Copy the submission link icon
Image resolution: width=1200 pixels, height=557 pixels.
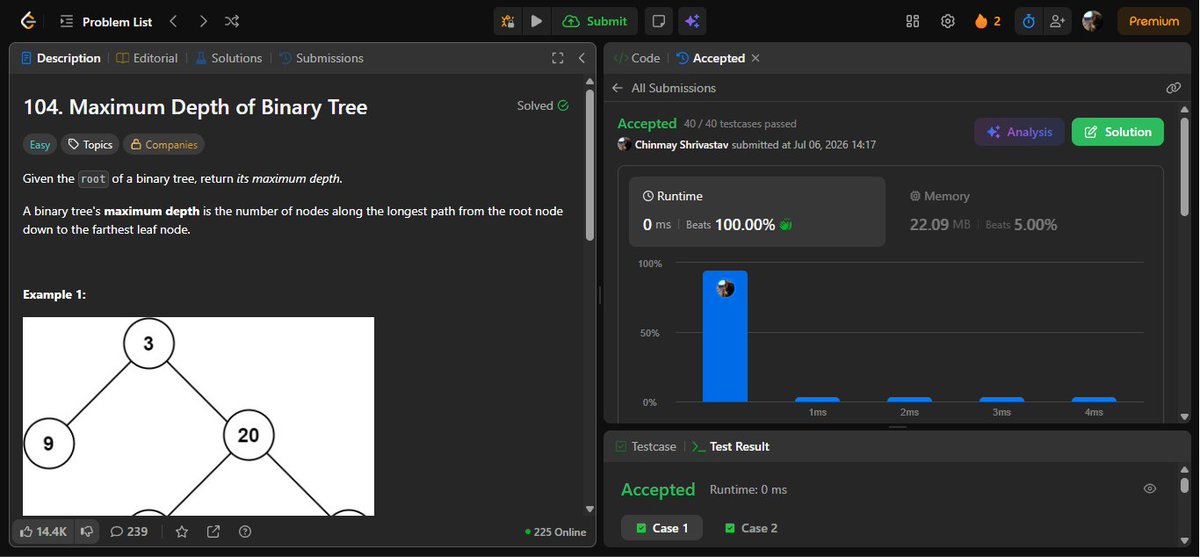pos(1173,88)
